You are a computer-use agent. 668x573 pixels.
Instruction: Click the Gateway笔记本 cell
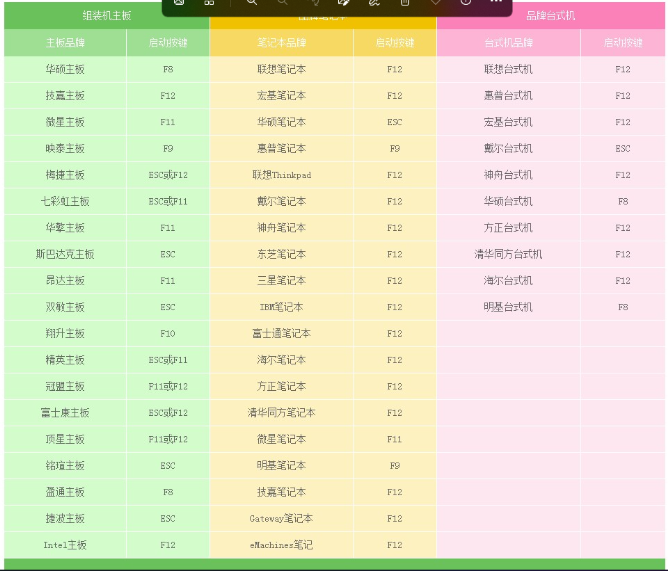tap(281, 519)
